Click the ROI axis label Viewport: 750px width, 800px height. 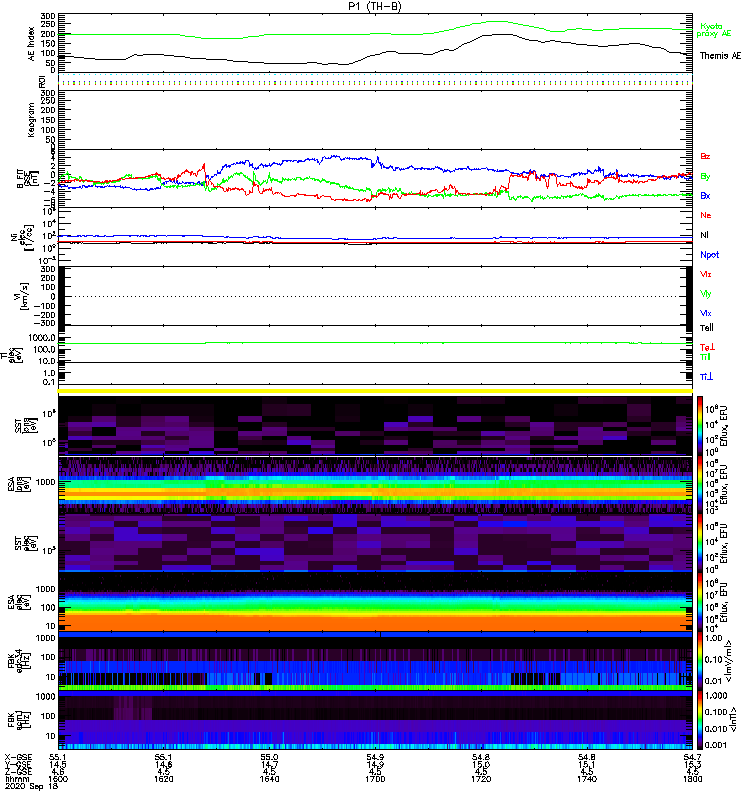coord(42,81)
